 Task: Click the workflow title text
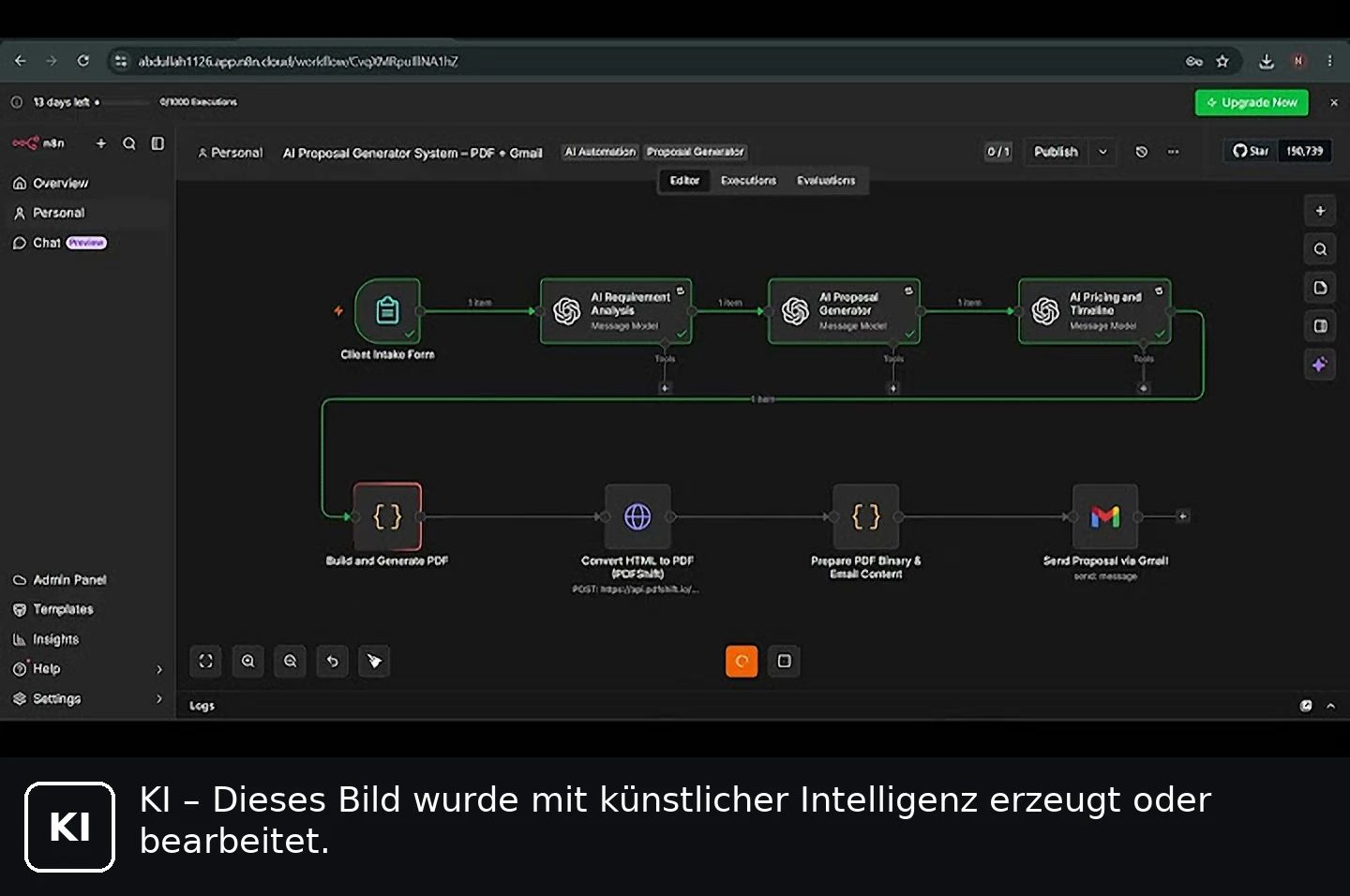[x=412, y=153]
